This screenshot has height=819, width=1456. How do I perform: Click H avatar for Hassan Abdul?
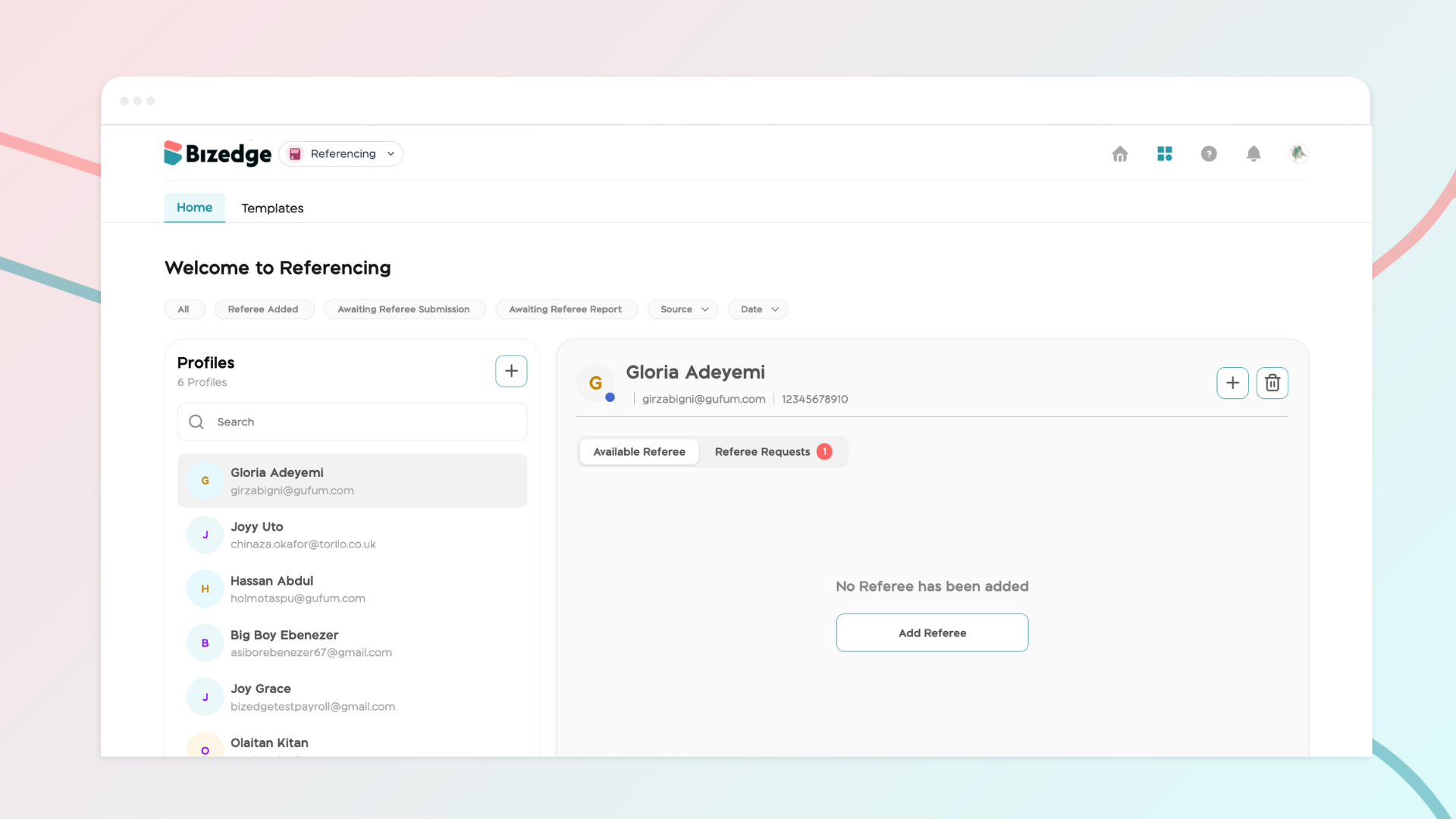click(205, 588)
